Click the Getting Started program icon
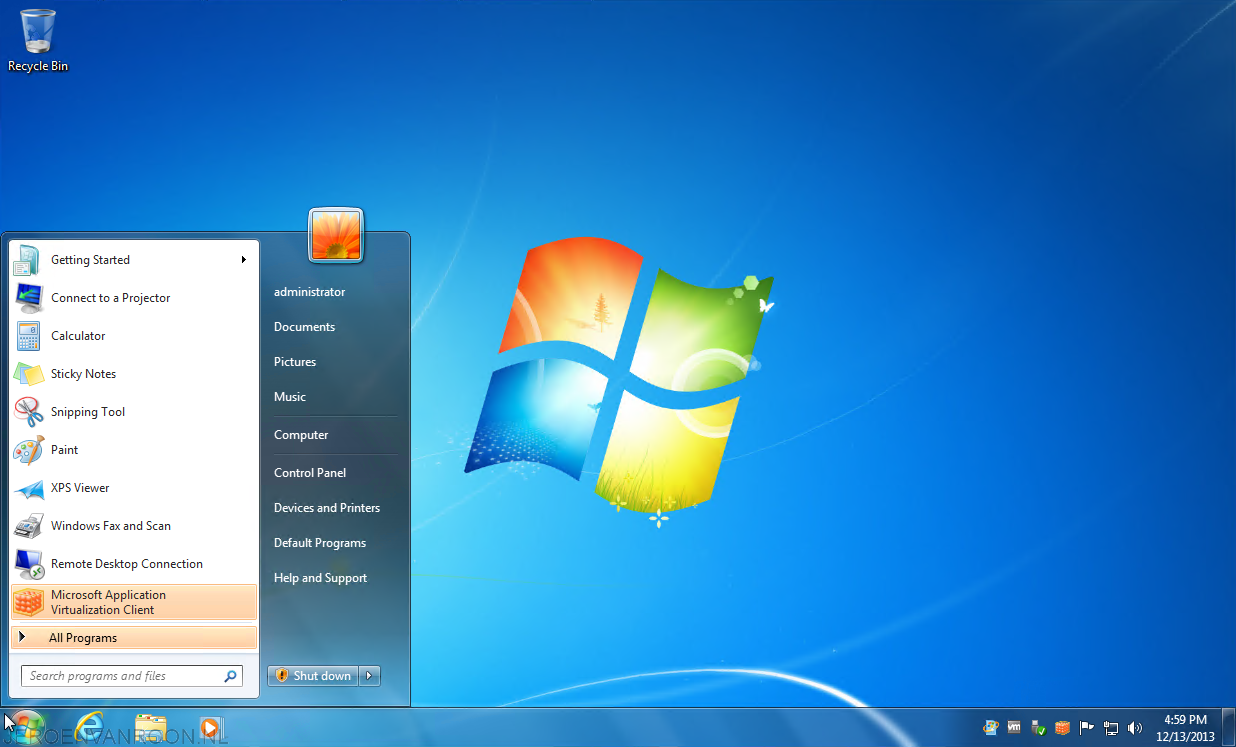 pyautogui.click(x=28, y=260)
